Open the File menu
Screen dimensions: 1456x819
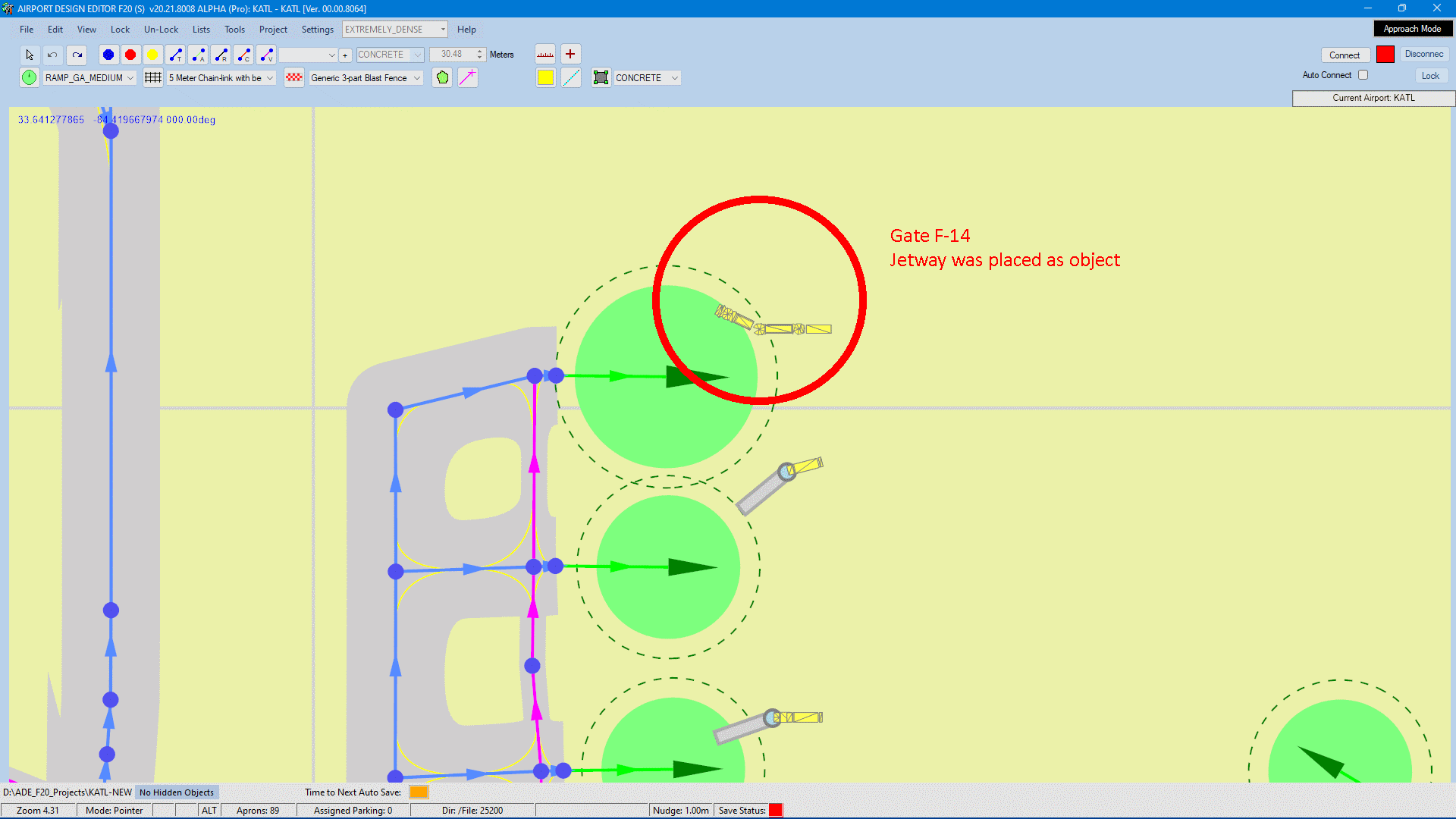[x=27, y=30]
